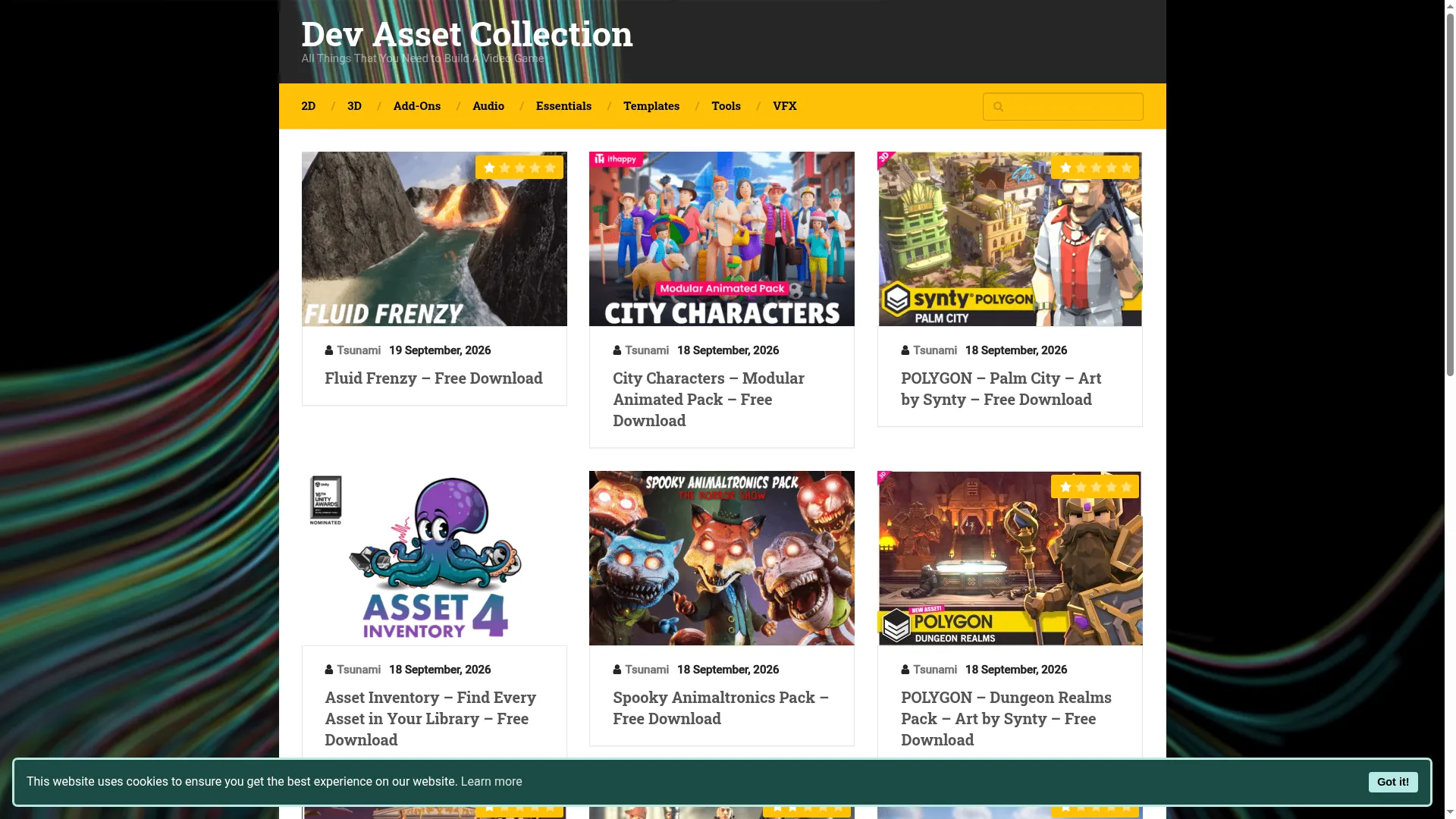
Task: Open Templates category
Action: coord(651,105)
